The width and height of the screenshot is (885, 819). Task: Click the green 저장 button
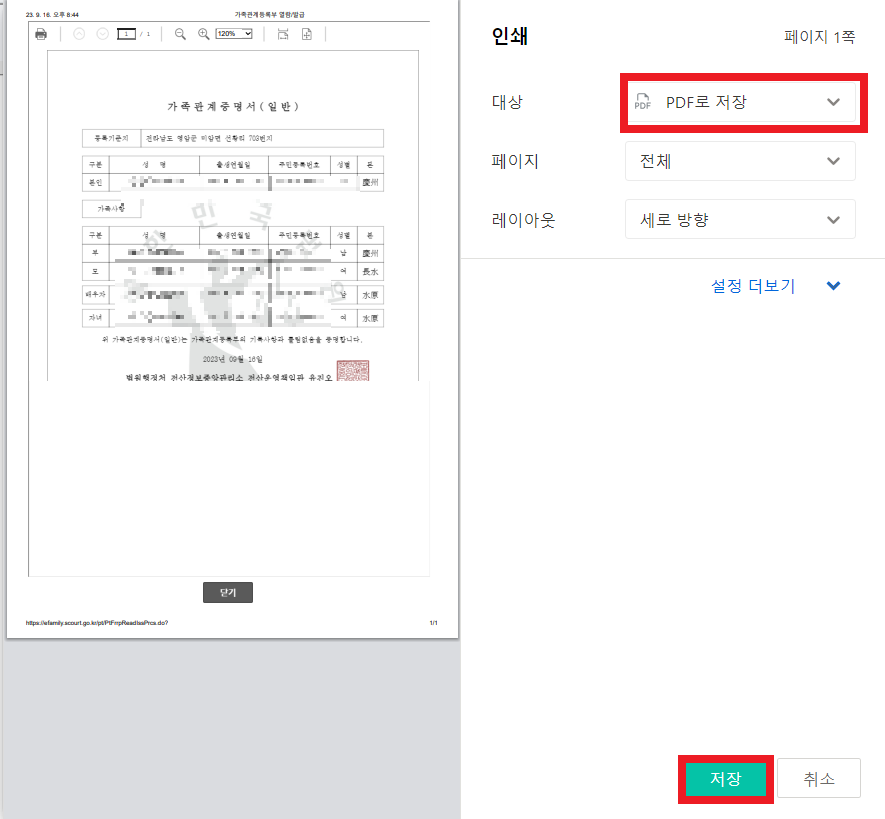726,779
